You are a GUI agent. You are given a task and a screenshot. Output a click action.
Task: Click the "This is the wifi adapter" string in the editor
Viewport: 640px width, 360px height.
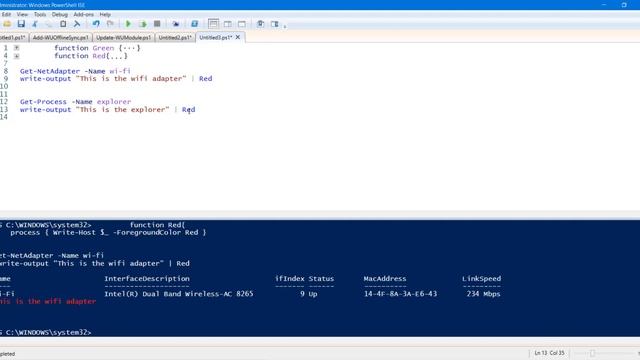(x=131, y=78)
